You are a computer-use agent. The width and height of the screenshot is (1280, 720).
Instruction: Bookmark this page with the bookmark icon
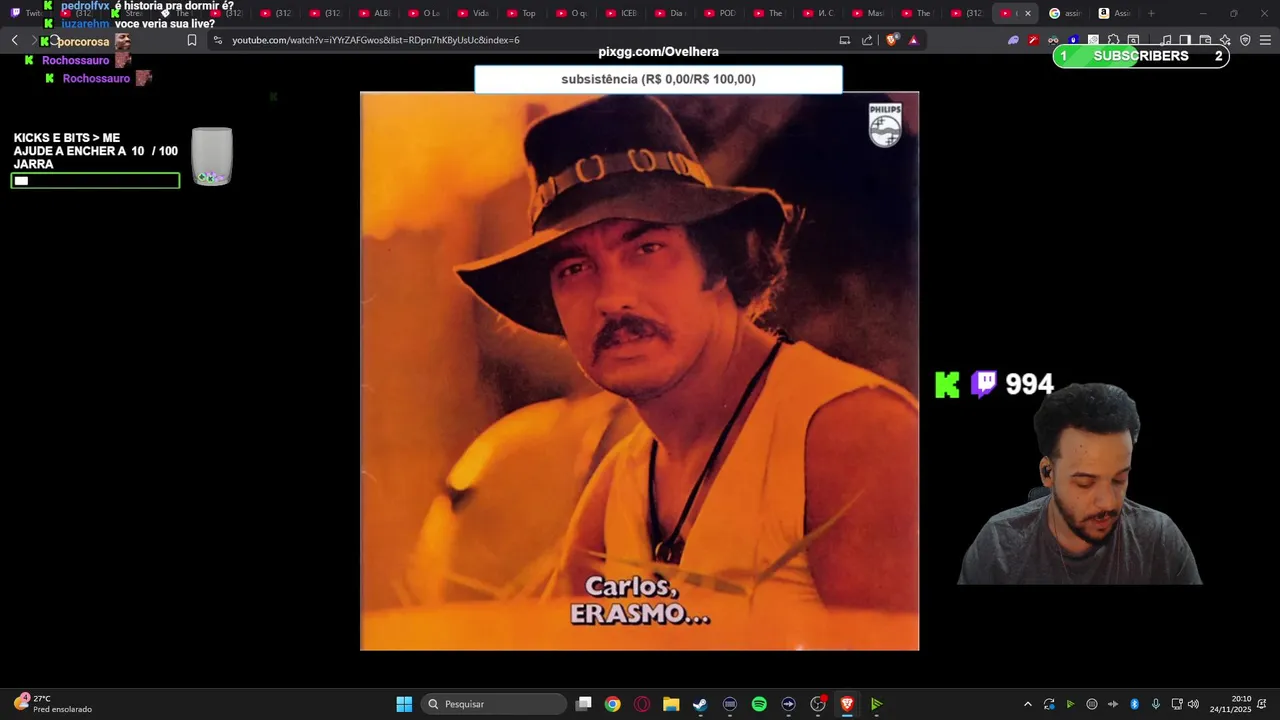click(x=192, y=40)
